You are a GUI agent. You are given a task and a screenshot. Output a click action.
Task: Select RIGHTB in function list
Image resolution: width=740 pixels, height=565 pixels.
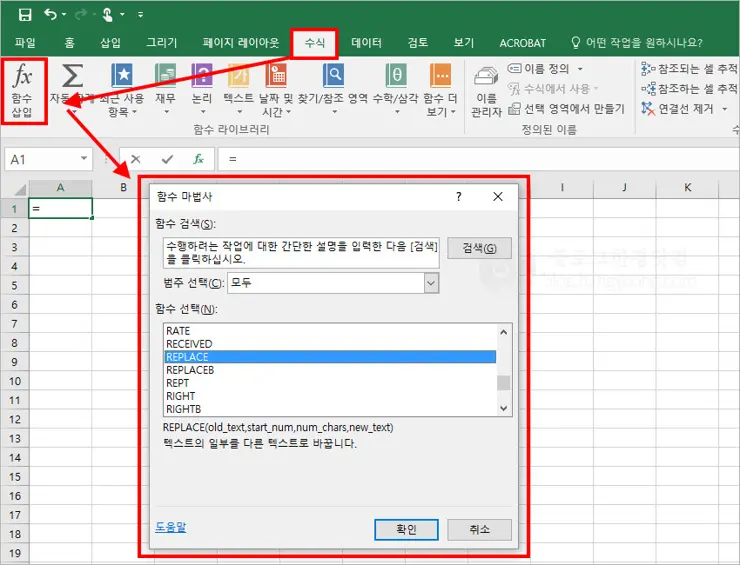pos(330,409)
